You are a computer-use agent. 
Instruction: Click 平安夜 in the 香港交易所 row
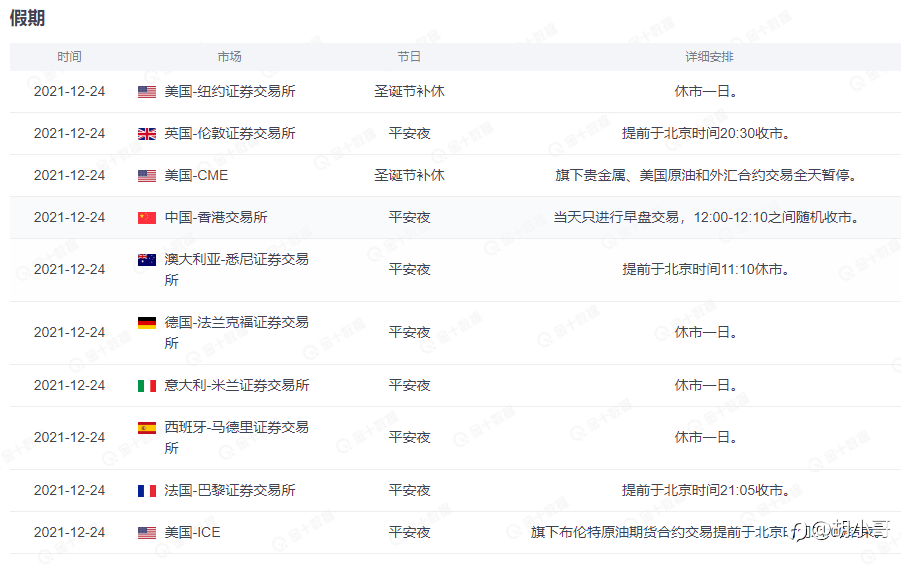coord(409,217)
